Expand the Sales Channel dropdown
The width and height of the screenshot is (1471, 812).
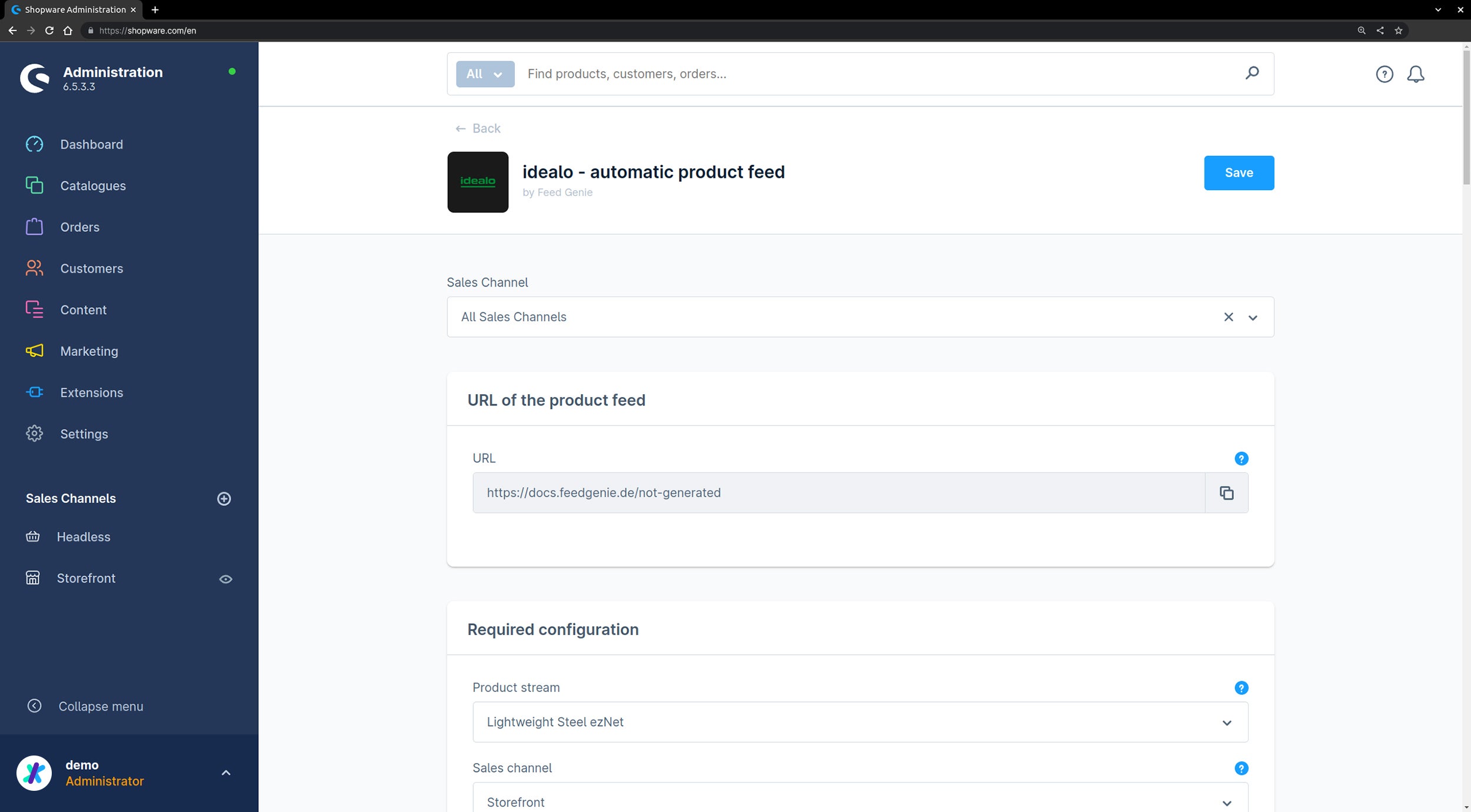(x=1253, y=317)
